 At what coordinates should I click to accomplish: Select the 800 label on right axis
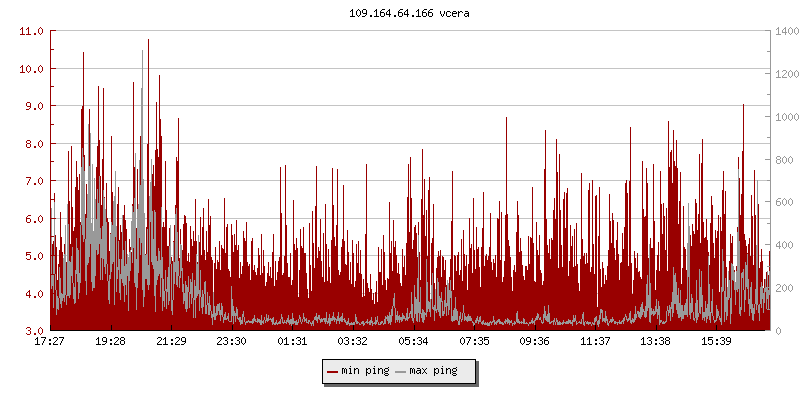click(x=782, y=160)
